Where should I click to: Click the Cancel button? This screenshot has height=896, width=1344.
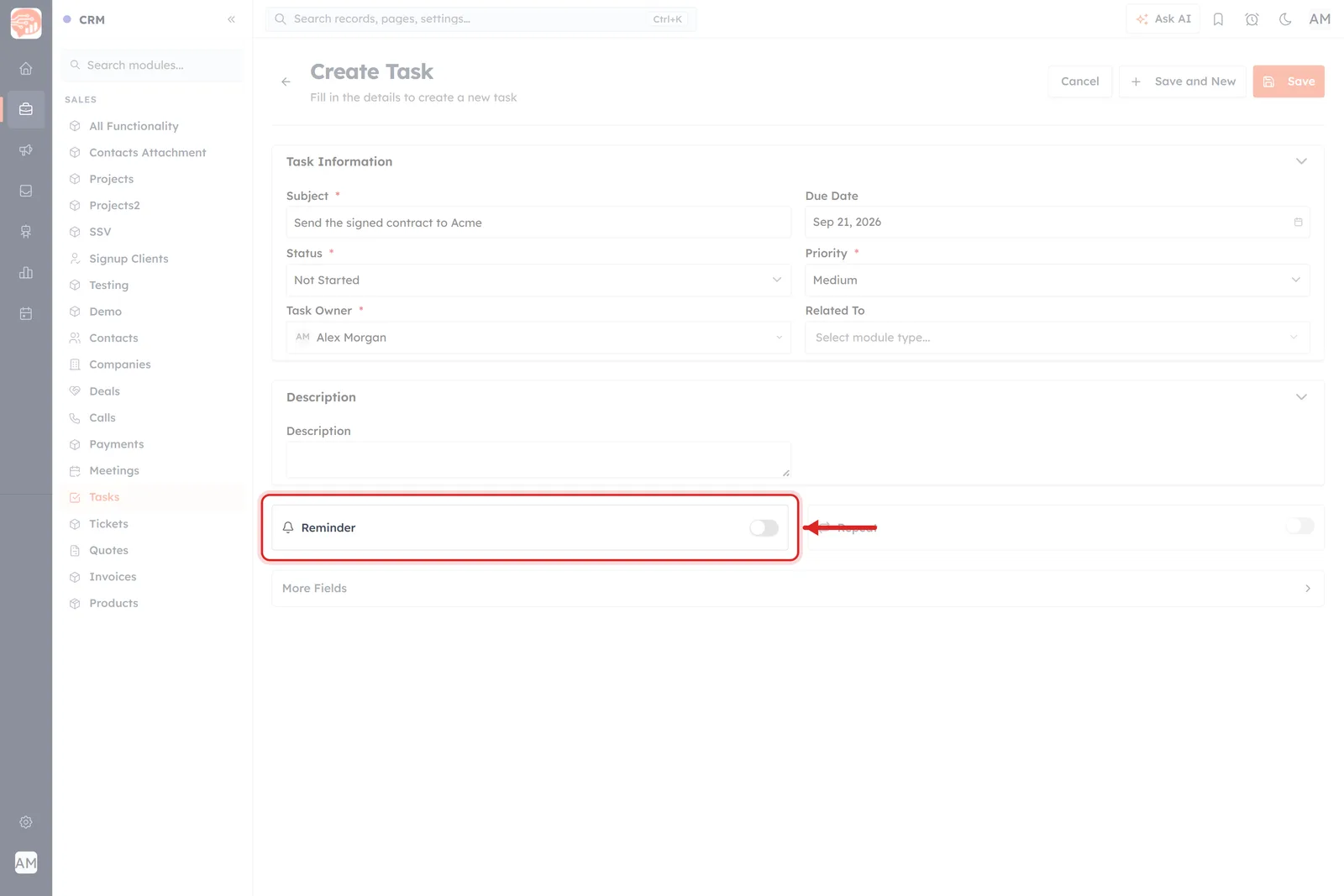point(1079,81)
